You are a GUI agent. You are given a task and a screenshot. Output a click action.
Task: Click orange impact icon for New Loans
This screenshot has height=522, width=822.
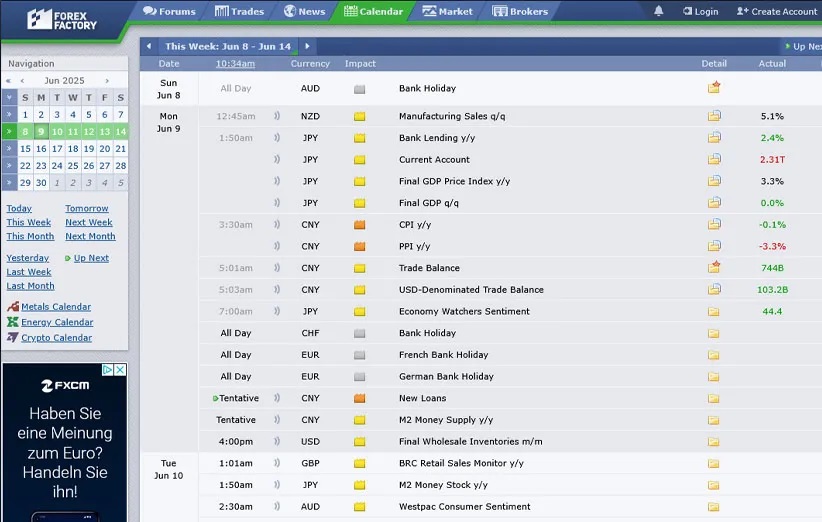[359, 398]
